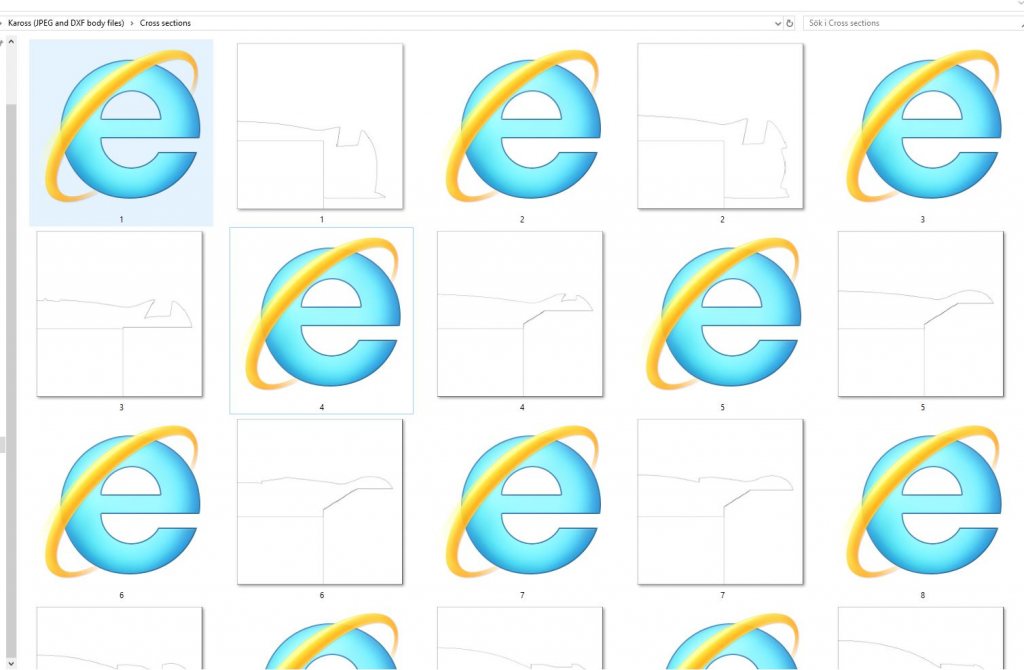Viewport: 1024px width, 670px height.
Task: Select the Internet Explorer icon file named 6
Action: pos(121,502)
